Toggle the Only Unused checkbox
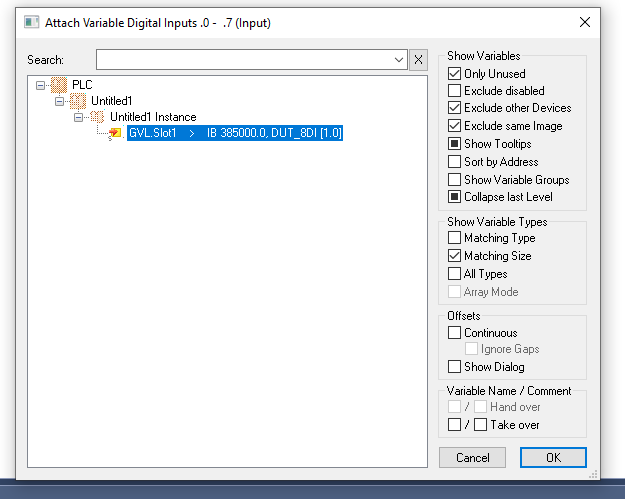Viewport: 625px width, 499px height. [454, 74]
